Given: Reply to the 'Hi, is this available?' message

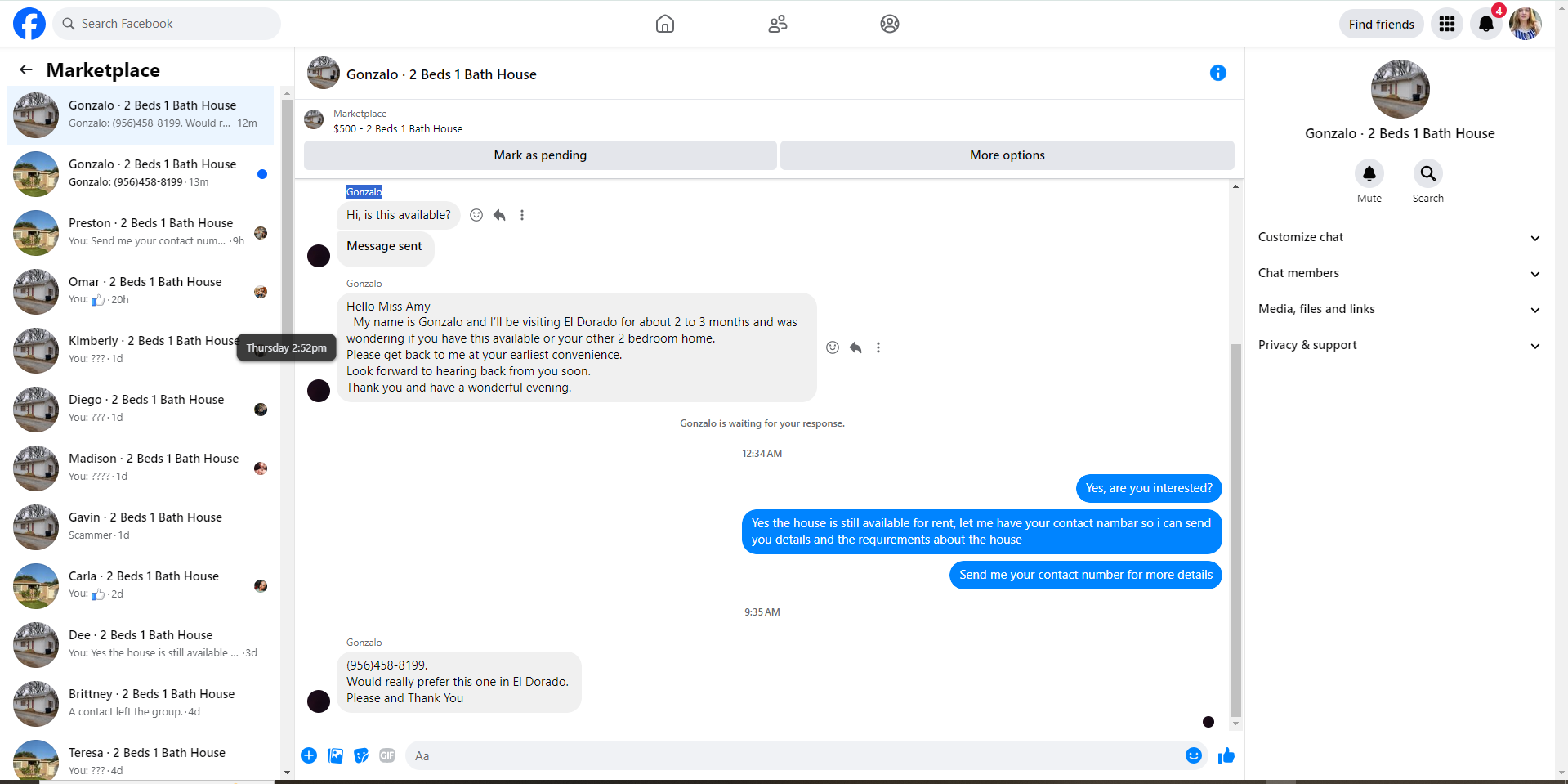Looking at the screenshot, I should 499,215.
